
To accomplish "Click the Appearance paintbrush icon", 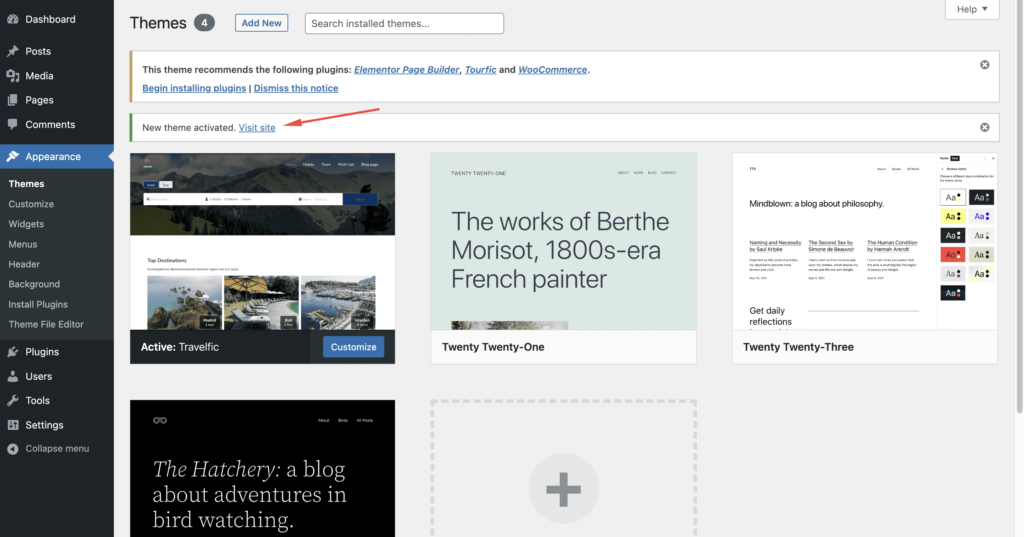I will tap(12, 156).
